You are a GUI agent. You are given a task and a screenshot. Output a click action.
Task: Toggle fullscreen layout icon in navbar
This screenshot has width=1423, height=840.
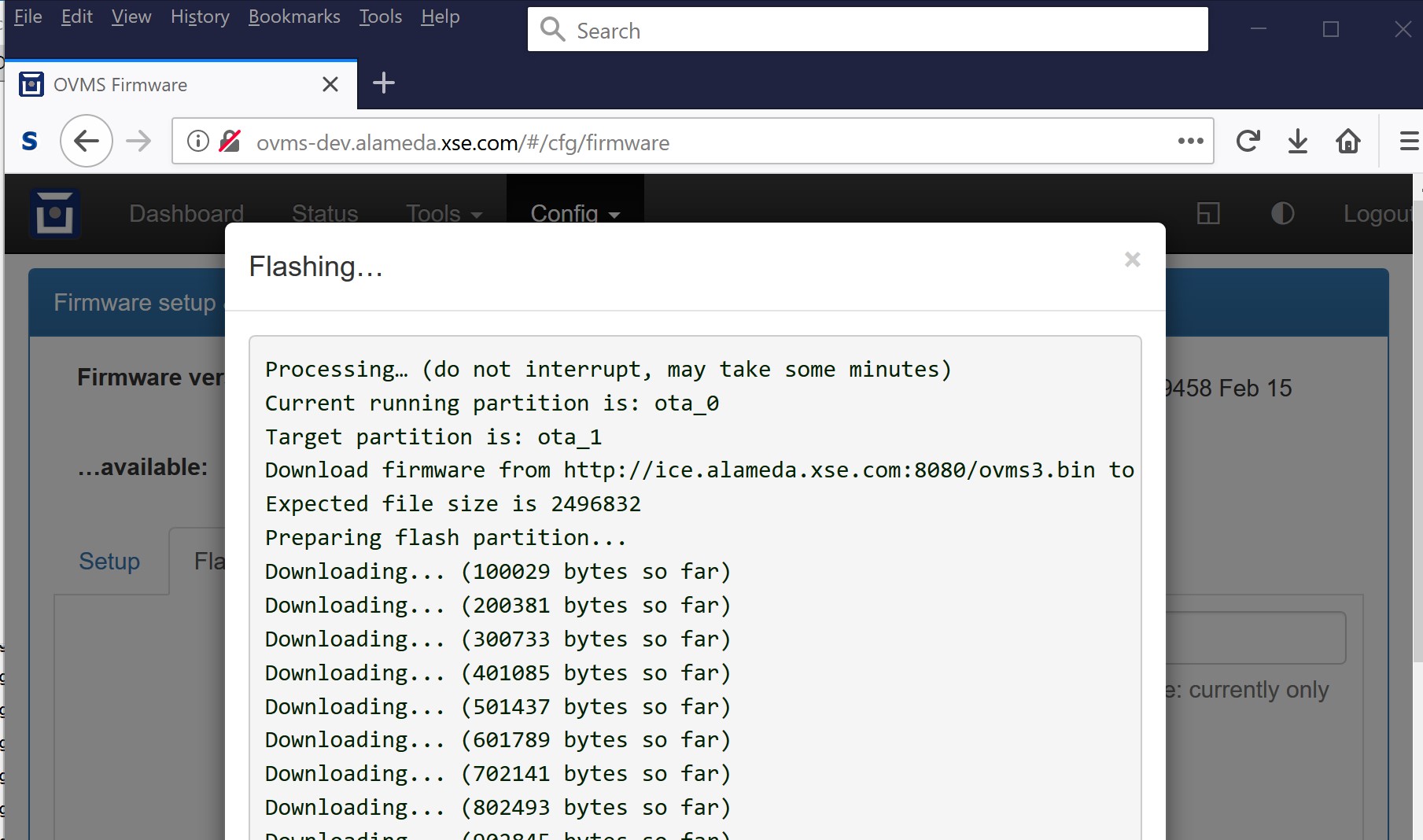pyautogui.click(x=1208, y=213)
